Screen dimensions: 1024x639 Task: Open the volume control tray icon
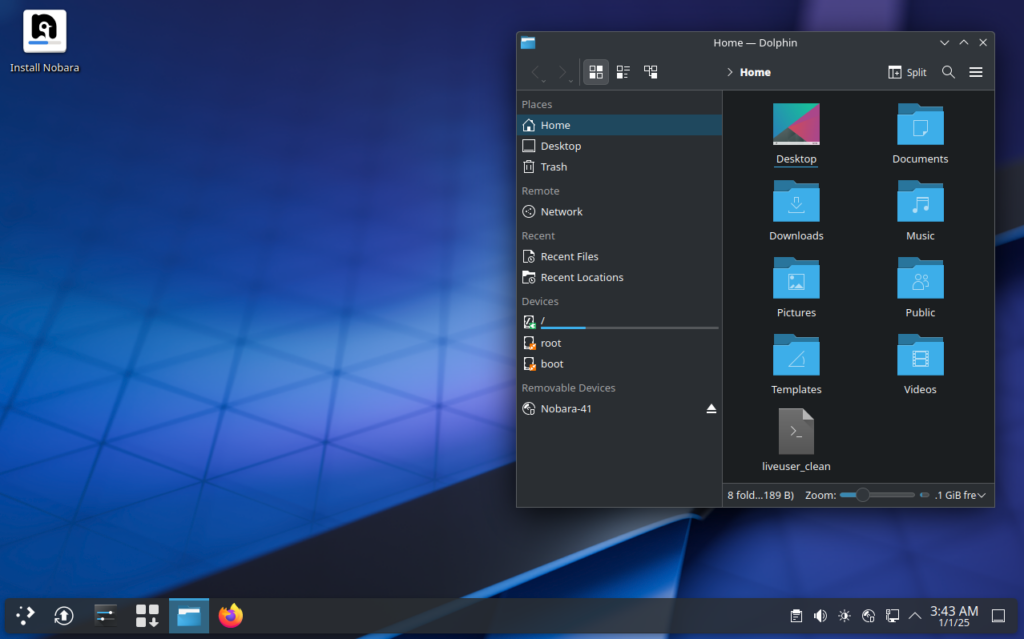tap(820, 615)
